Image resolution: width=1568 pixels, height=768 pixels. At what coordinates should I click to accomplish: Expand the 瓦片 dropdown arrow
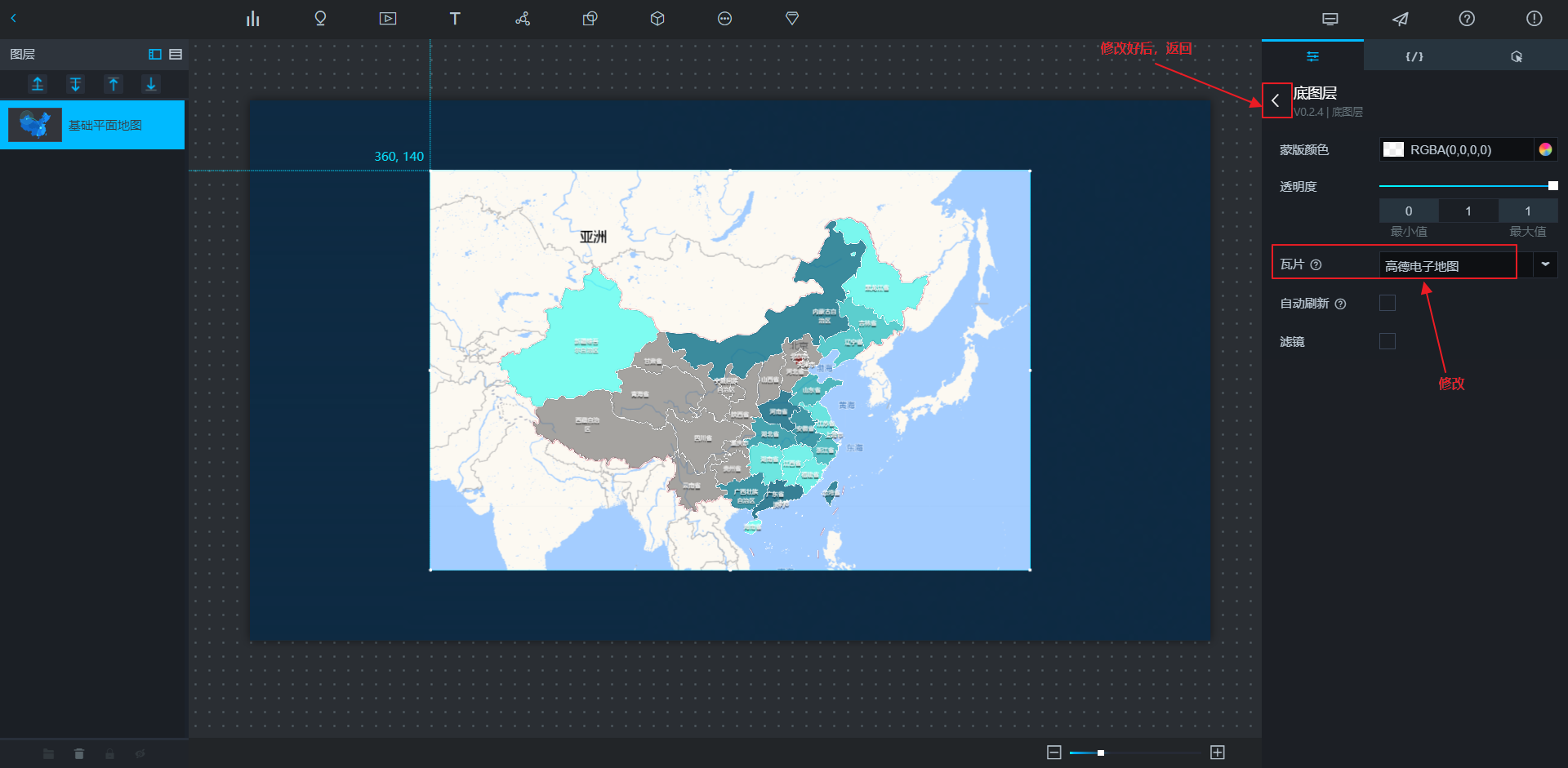pyautogui.click(x=1545, y=264)
